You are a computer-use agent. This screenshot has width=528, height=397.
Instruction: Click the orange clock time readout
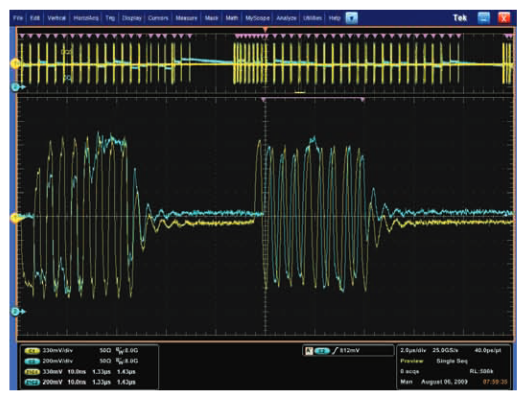click(x=495, y=382)
